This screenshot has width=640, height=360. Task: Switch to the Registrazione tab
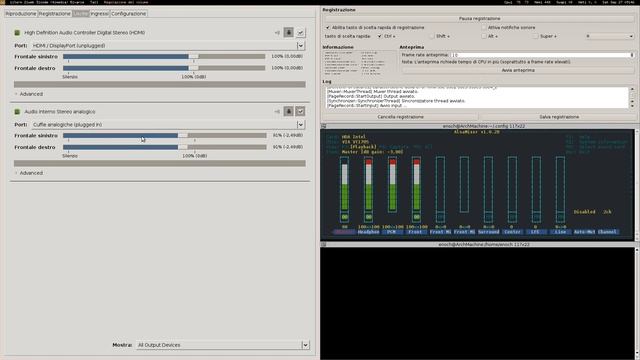coord(54,13)
